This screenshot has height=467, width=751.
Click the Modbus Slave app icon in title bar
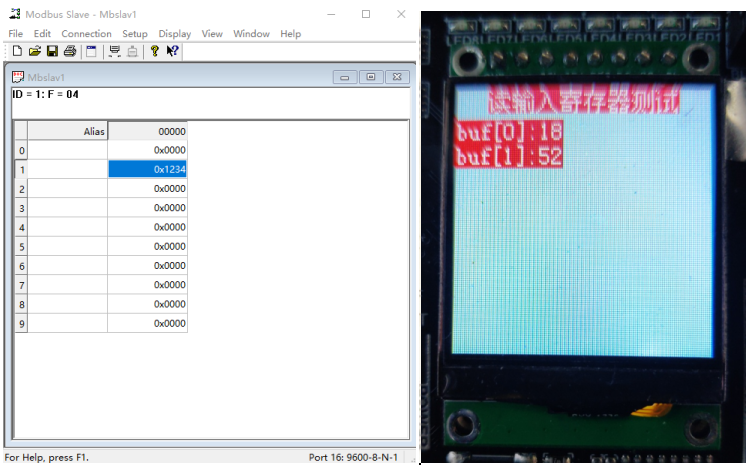[15, 14]
